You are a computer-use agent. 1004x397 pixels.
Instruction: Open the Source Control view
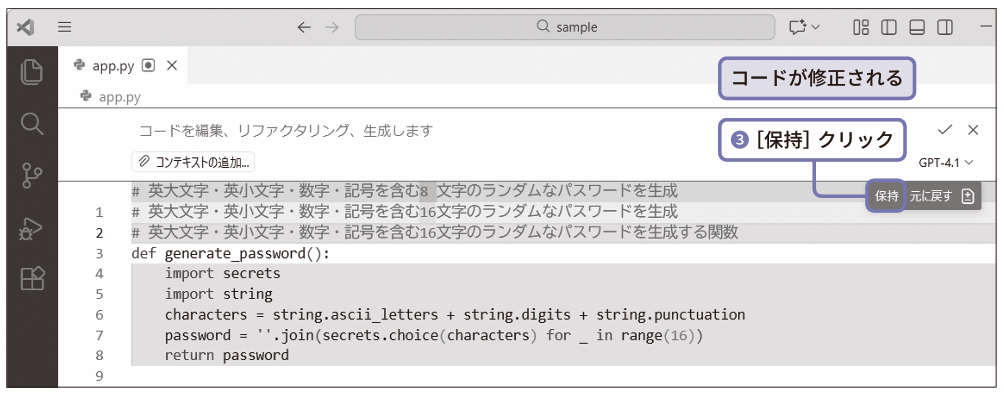click(31, 175)
